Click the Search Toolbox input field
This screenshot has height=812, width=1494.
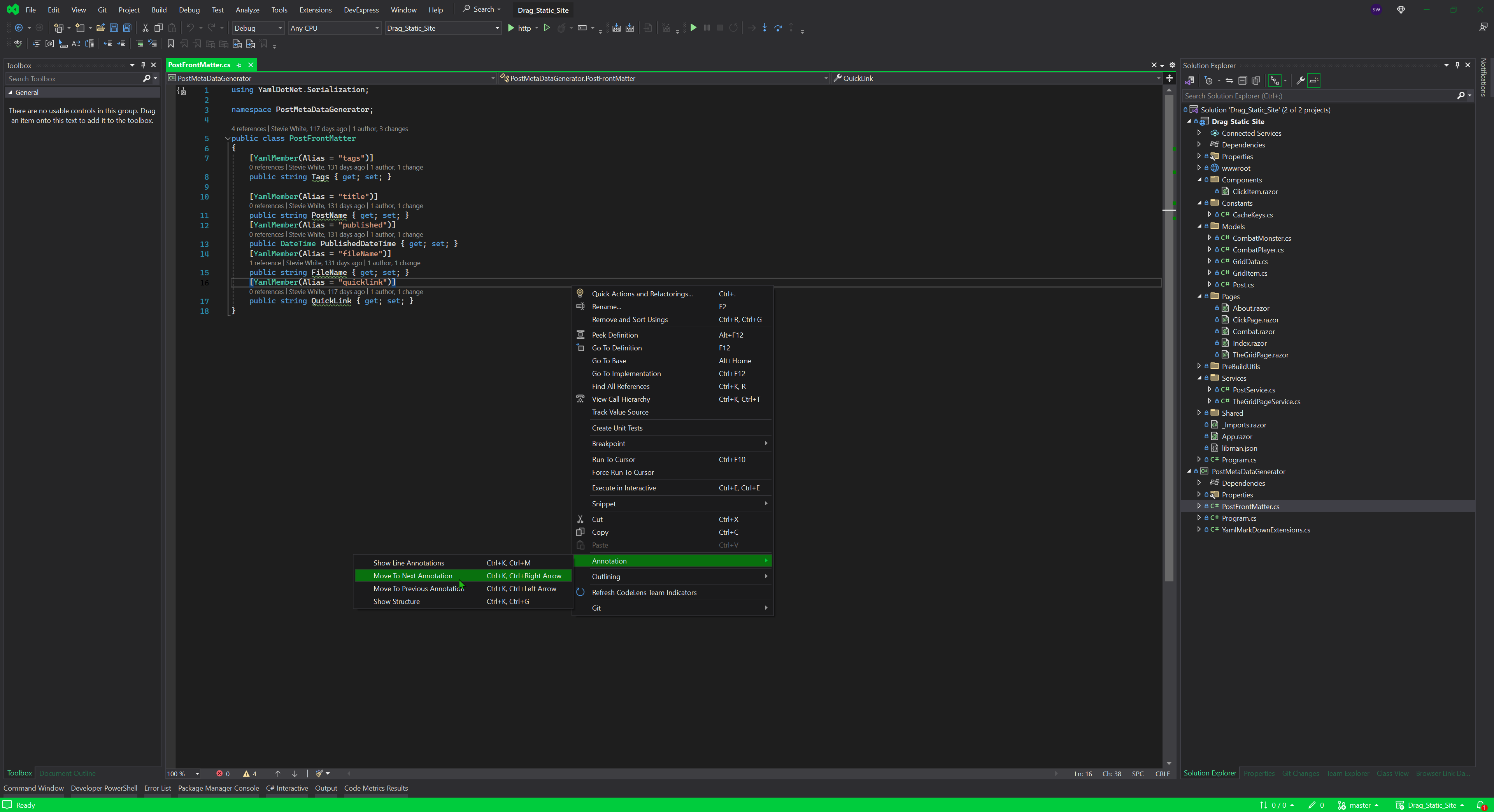coord(70,78)
